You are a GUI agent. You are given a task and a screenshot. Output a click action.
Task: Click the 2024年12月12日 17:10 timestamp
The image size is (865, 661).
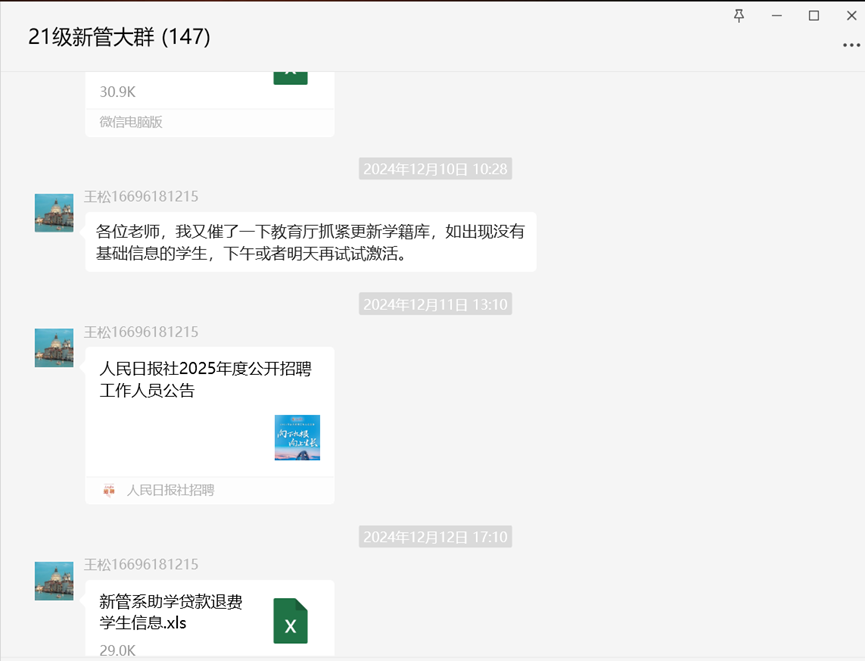click(x=435, y=537)
